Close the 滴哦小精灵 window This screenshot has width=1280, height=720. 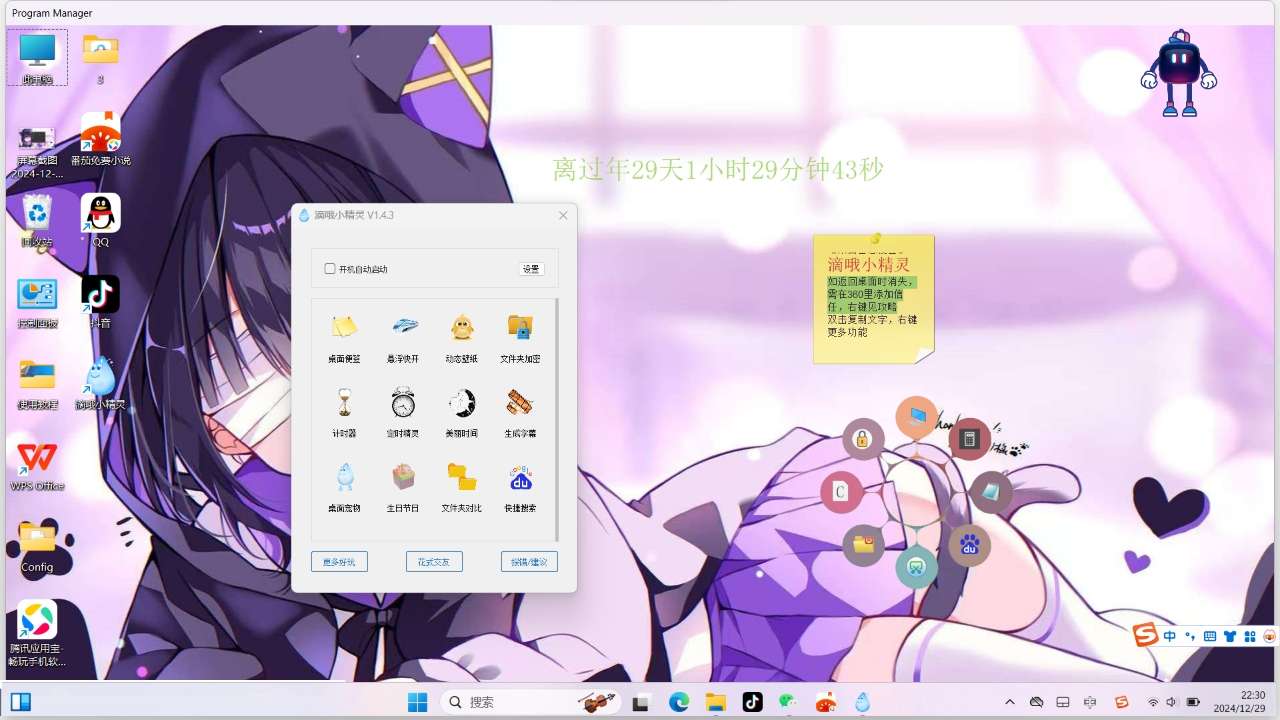point(563,215)
